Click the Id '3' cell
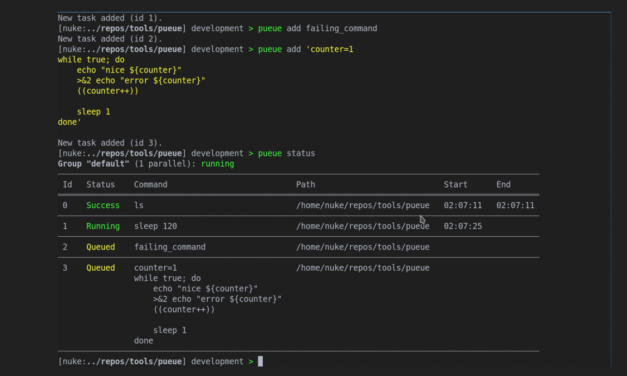Viewport: 627px width, 376px height. pos(65,268)
